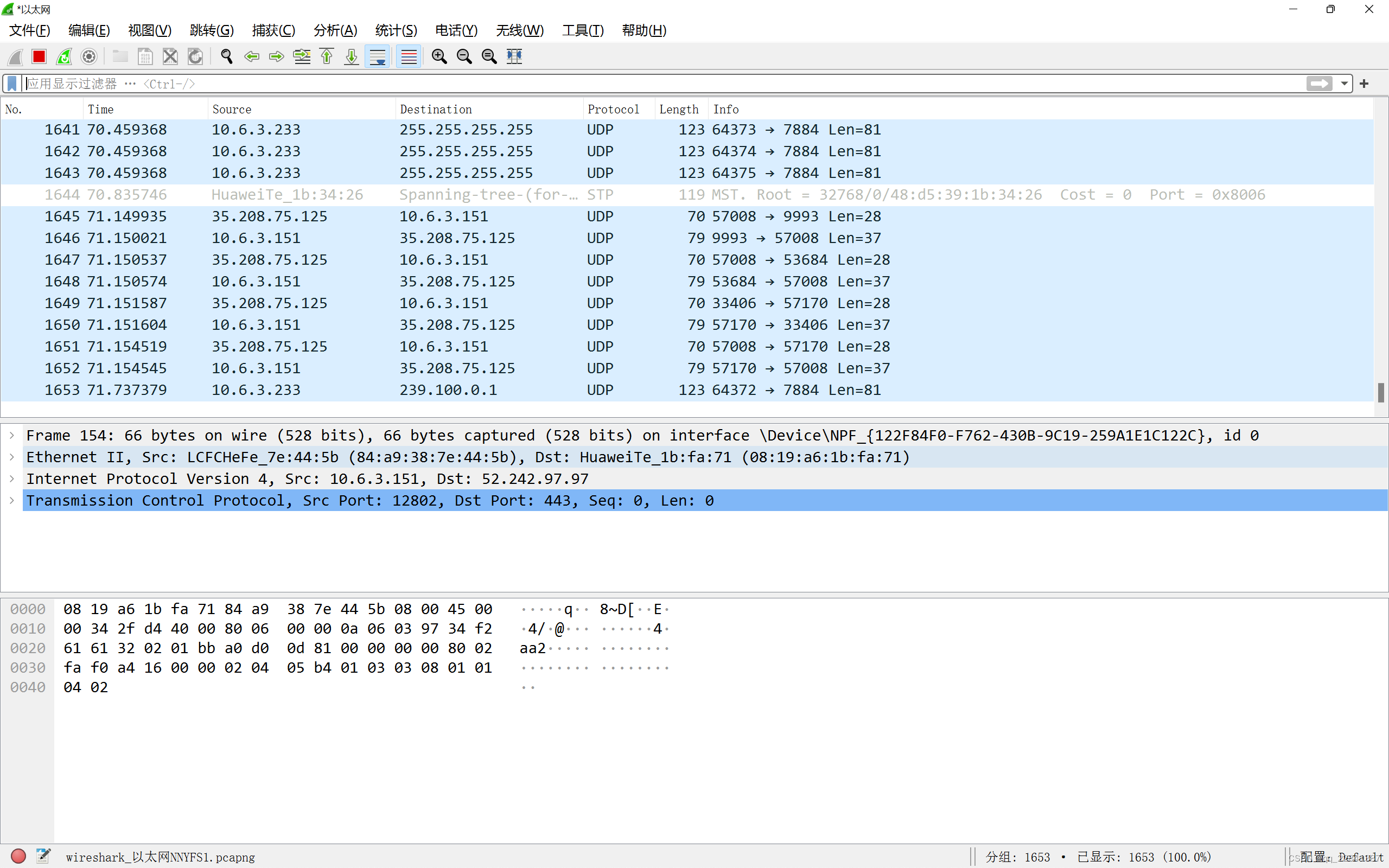Viewport: 1389px width, 868px height.
Task: Click the packet list vertical scrollbar thumb
Action: (1380, 393)
